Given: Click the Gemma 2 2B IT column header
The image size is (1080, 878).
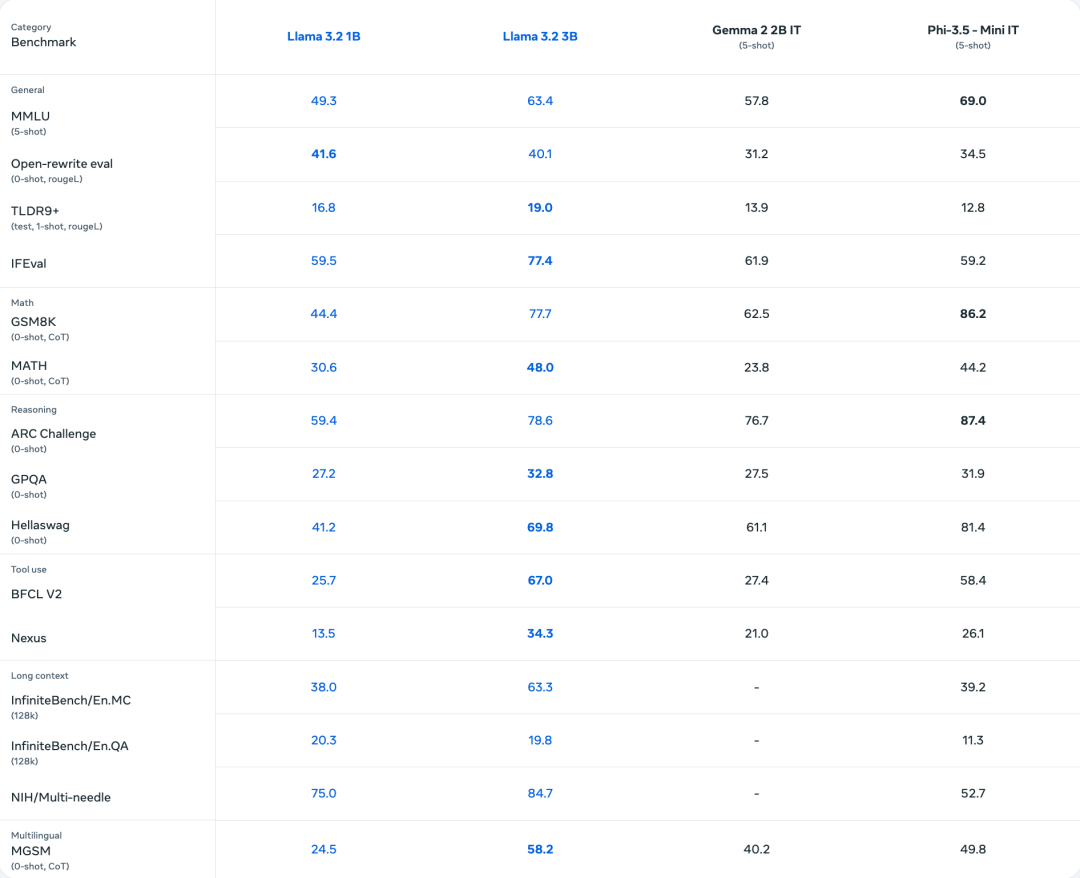Looking at the screenshot, I should pos(756,30).
